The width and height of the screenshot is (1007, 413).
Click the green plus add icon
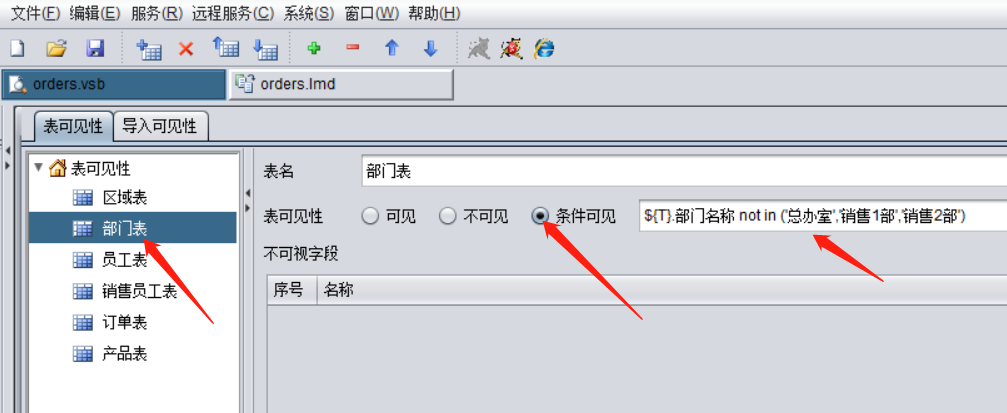click(314, 48)
